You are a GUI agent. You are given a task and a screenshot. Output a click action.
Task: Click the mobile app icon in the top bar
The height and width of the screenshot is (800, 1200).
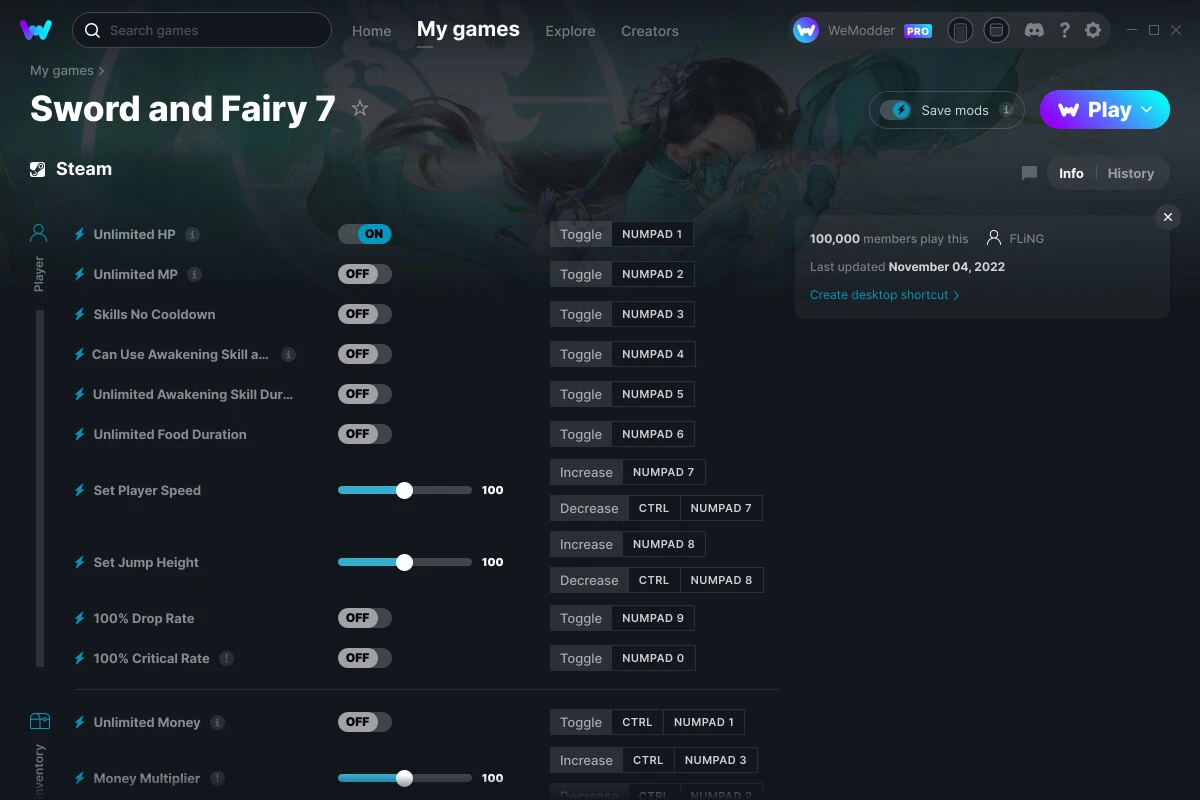(960, 30)
